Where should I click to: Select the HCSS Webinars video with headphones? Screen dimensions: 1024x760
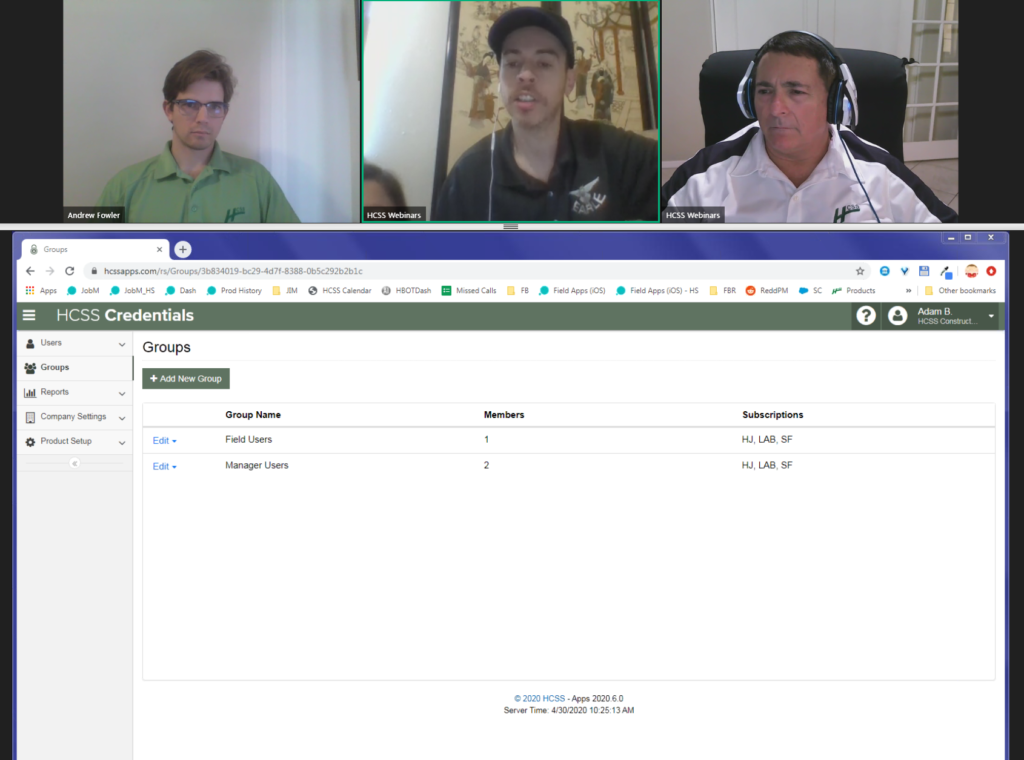point(810,111)
